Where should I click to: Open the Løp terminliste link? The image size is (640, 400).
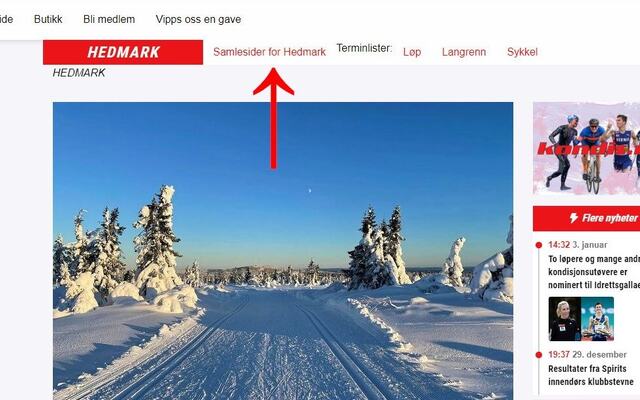pyautogui.click(x=412, y=52)
